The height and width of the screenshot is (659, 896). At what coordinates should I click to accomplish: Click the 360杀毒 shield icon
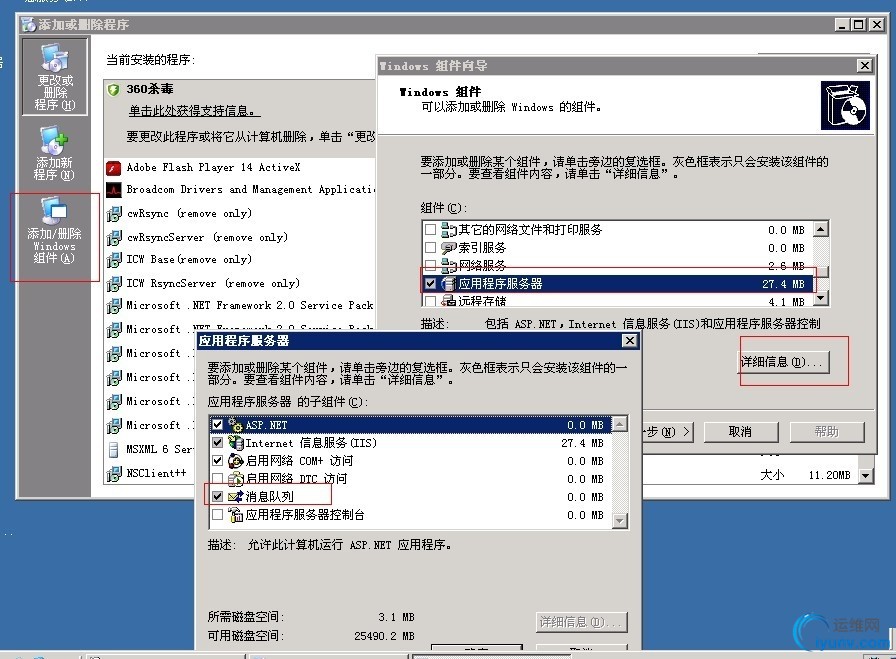[x=114, y=89]
